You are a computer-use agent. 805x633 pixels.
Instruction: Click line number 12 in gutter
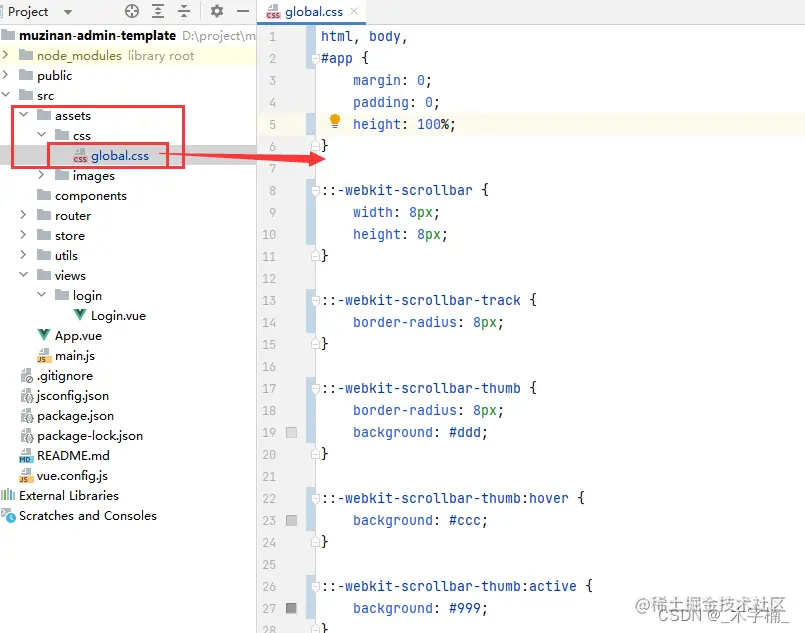269,278
